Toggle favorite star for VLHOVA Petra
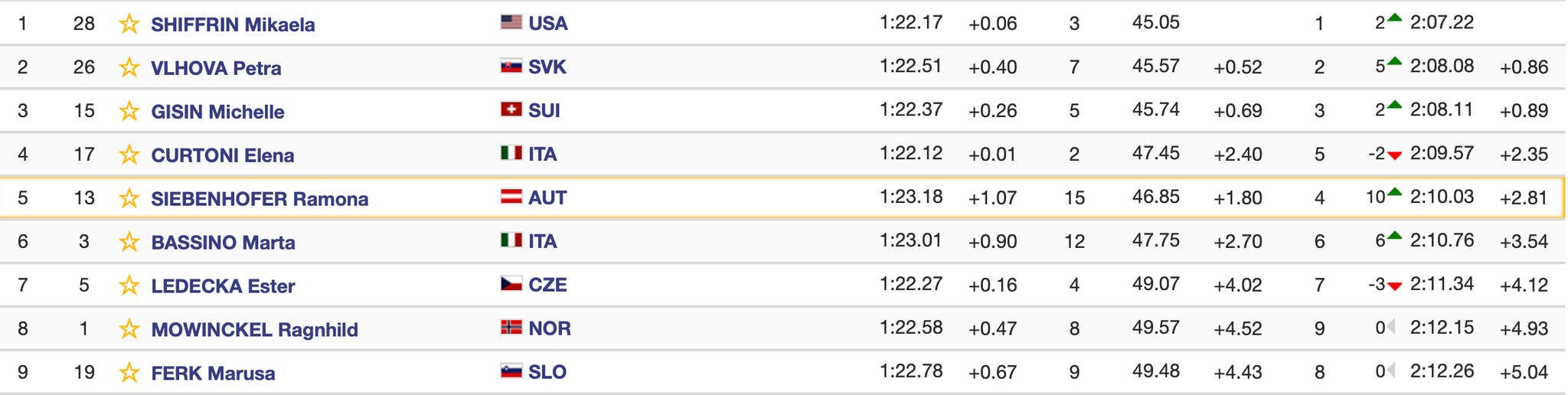 [x=129, y=68]
